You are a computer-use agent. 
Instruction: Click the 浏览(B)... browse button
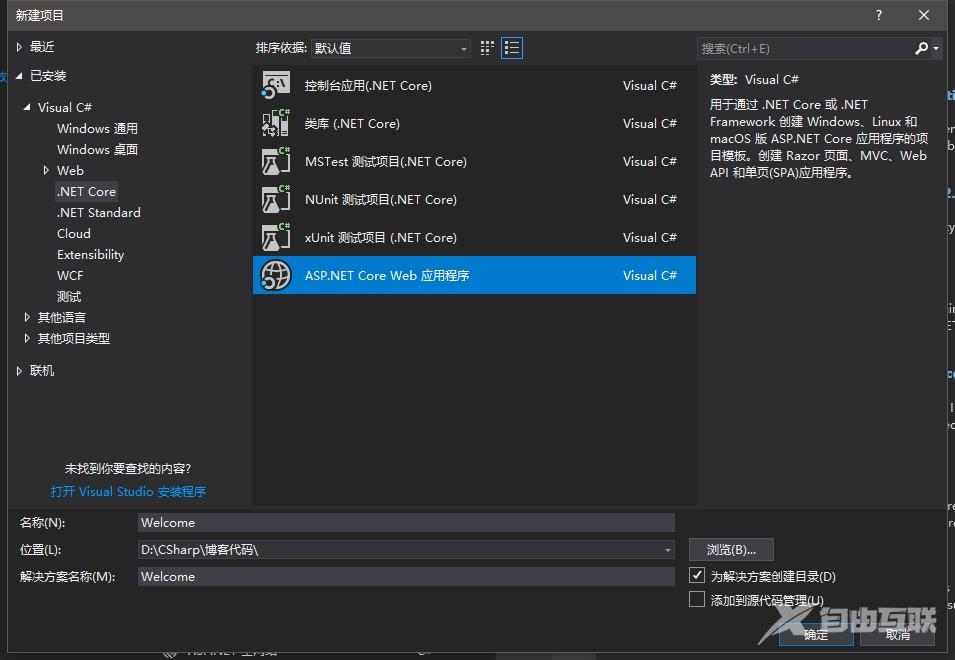[730, 549]
